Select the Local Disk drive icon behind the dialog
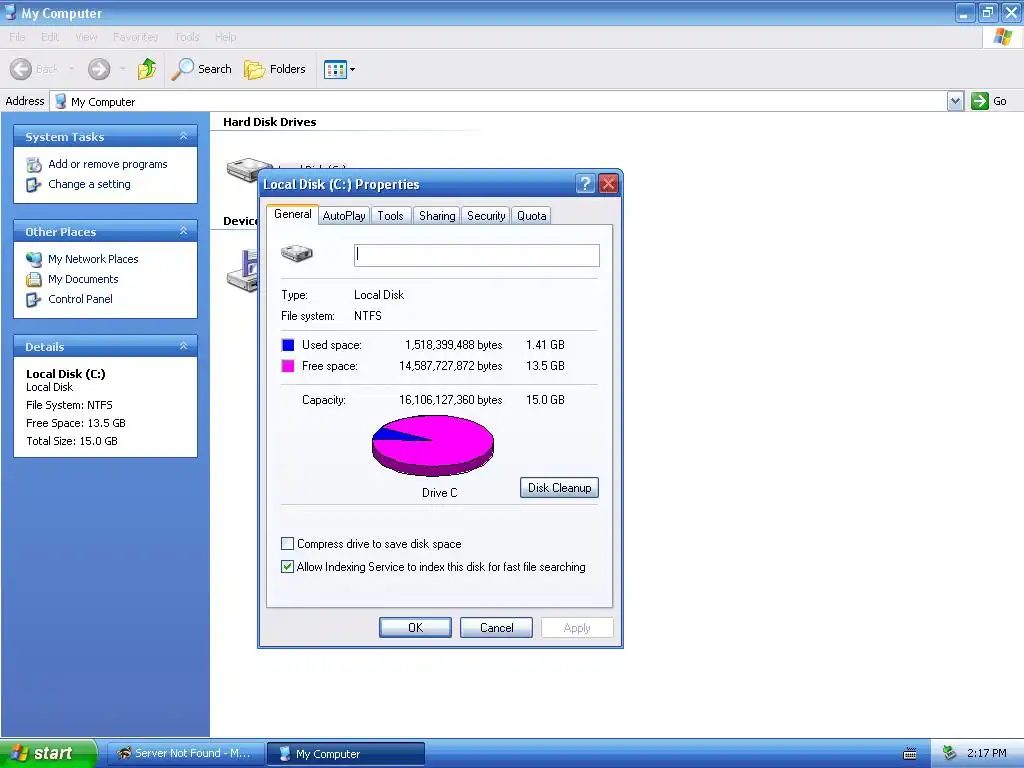1024x768 pixels. [x=242, y=169]
